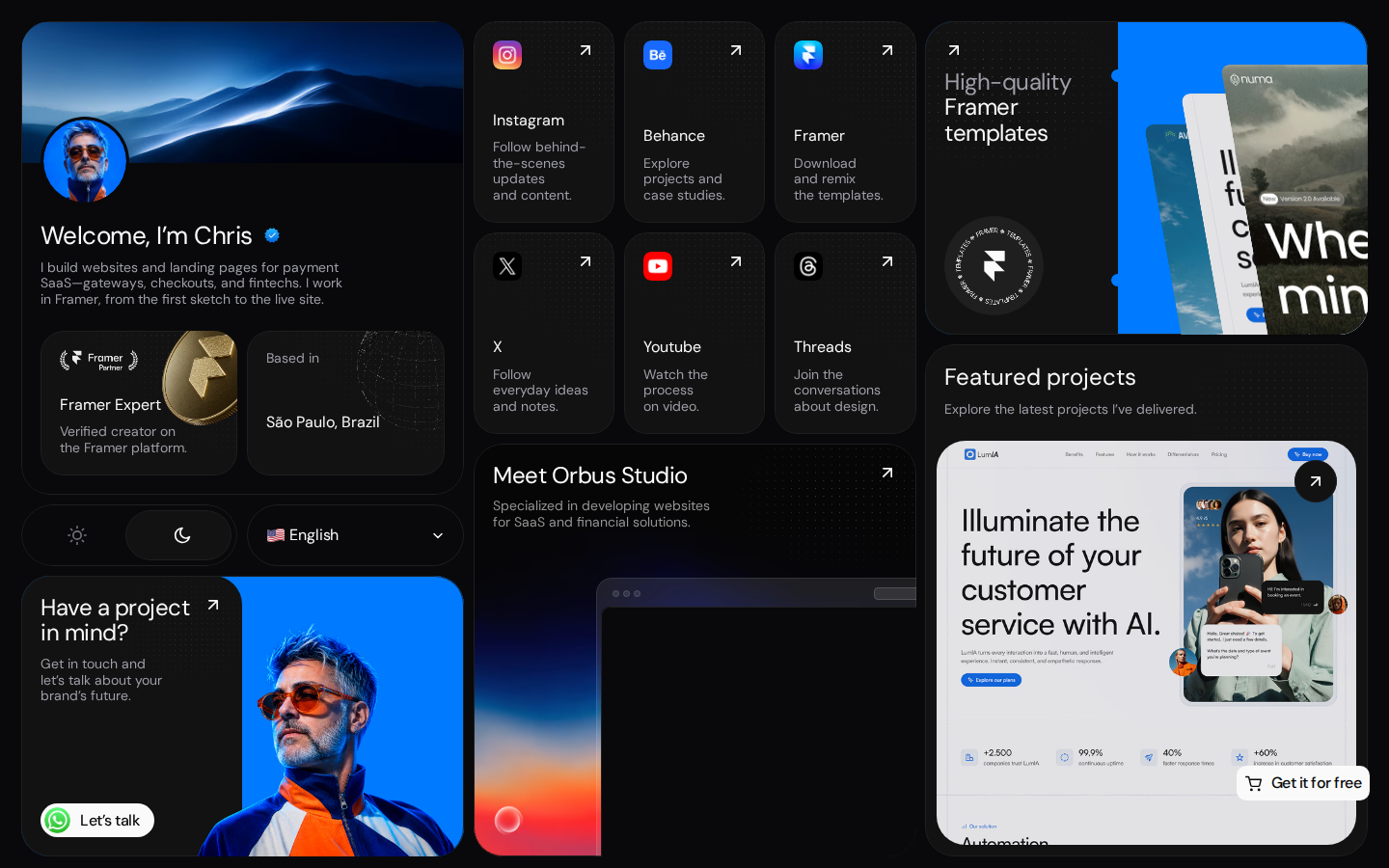Click the Let's talk button

[x=97, y=820]
